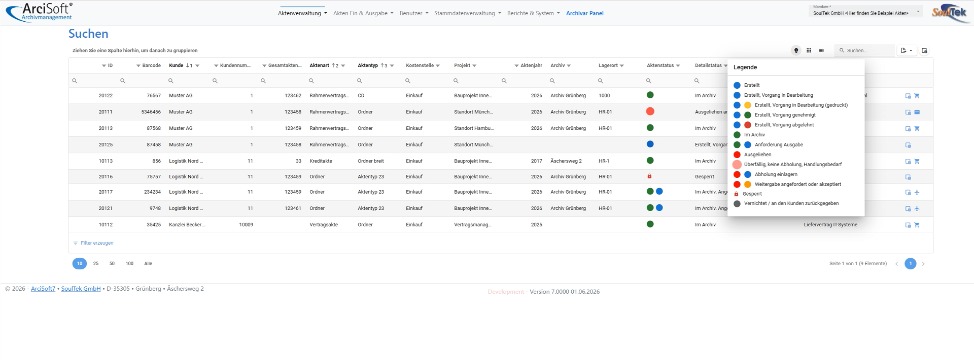Go to next page arrow
This screenshot has width=974, height=360.
coord(923,264)
